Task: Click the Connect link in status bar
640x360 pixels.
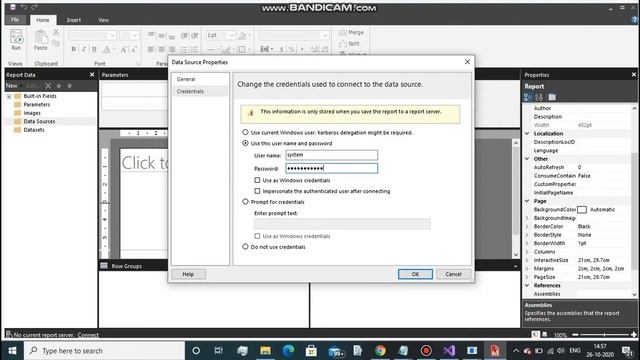Action: pos(88,335)
